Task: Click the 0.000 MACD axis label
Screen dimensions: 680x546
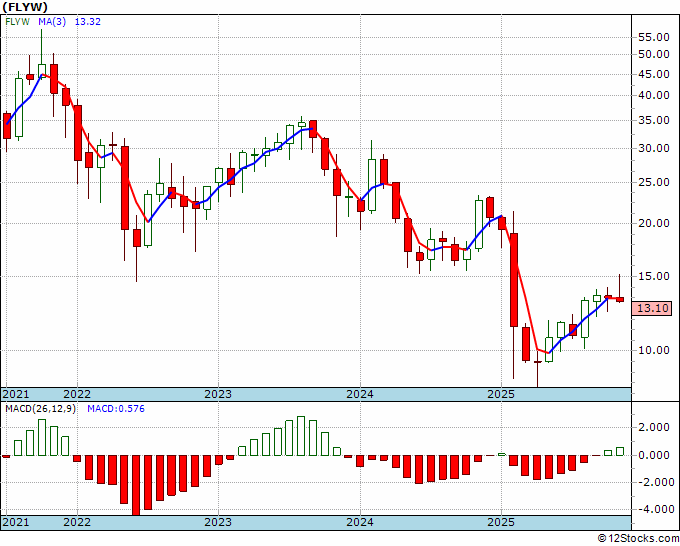Action: tap(654, 455)
